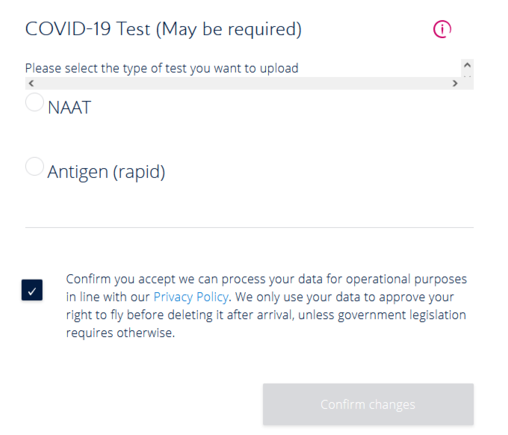The image size is (508, 435).
Task: Click the 'operational purposes' phrase in consent text
Action: click(x=406, y=279)
